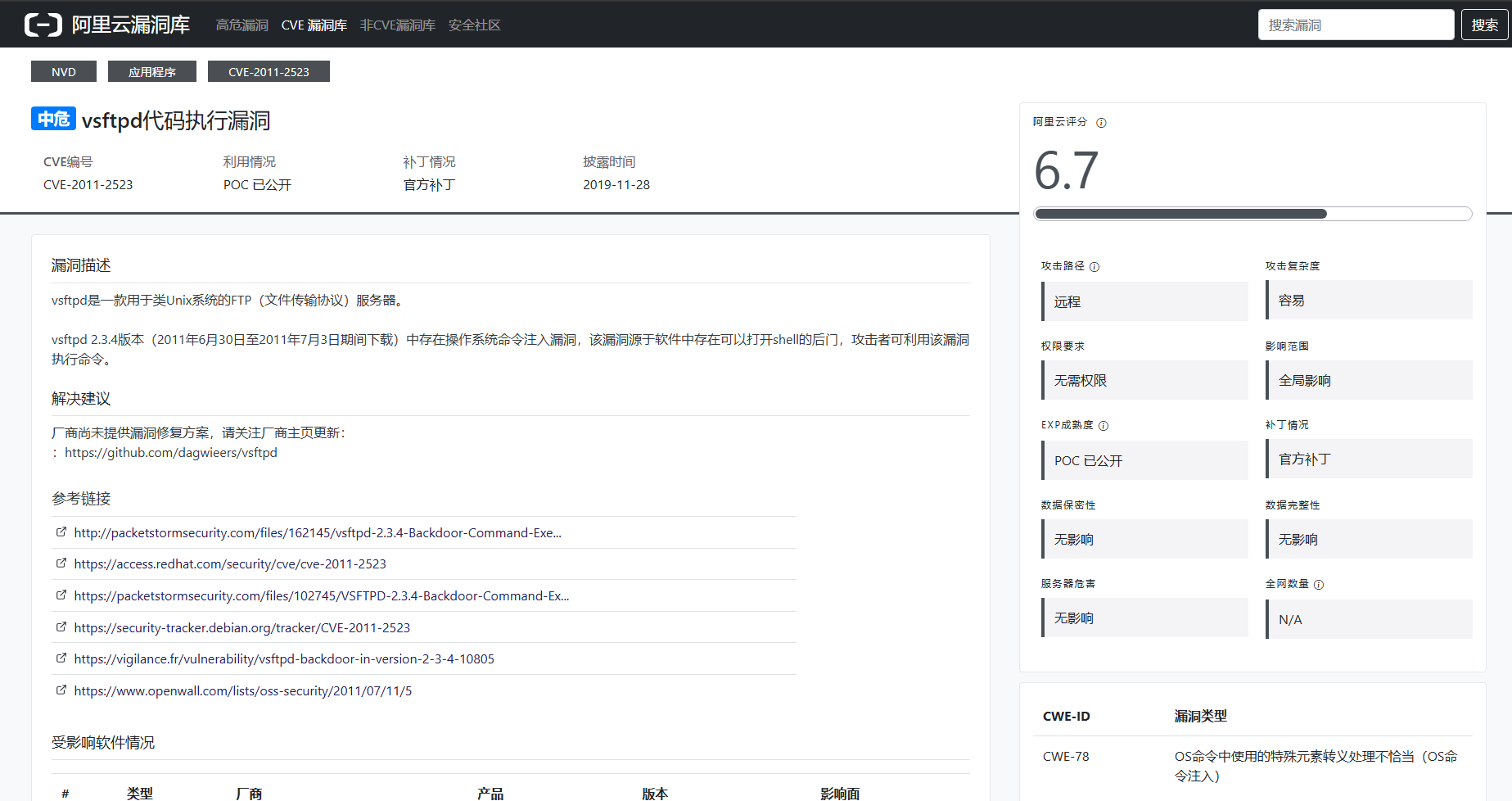Click the 参考链接 section heading
This screenshot has height=801, width=1512.
click(81, 499)
